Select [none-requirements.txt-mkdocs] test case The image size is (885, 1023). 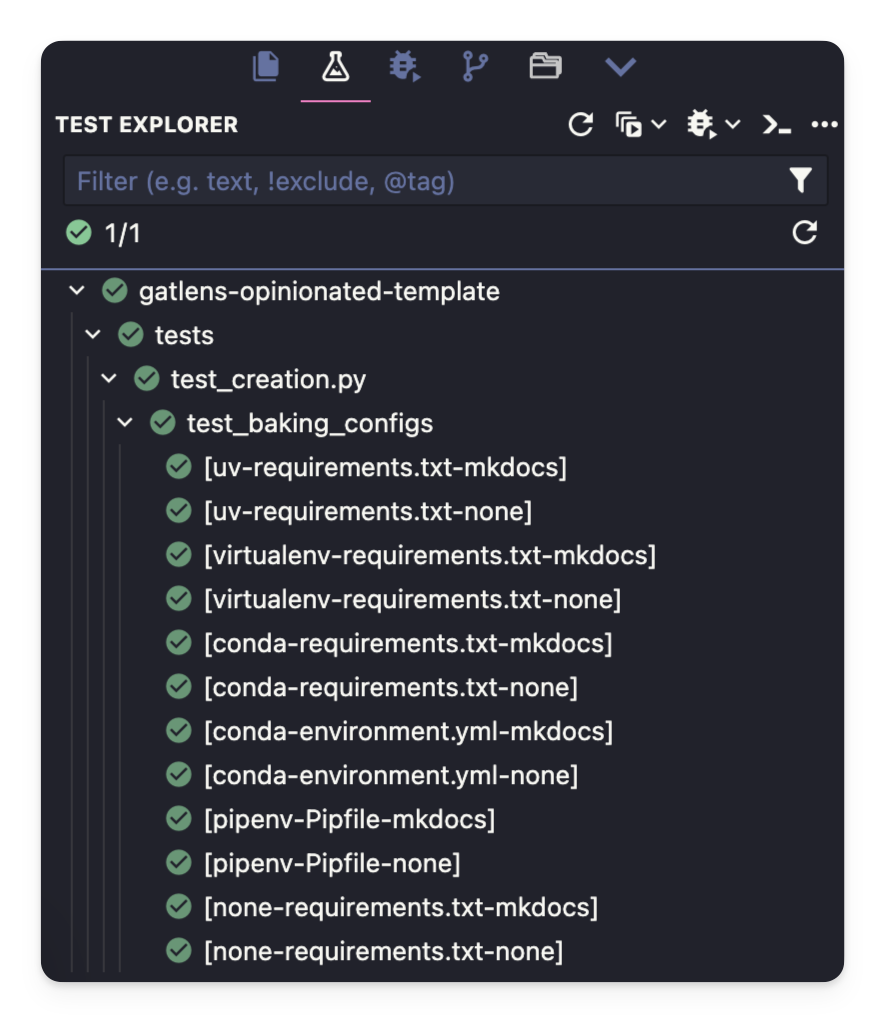pyautogui.click(x=401, y=908)
